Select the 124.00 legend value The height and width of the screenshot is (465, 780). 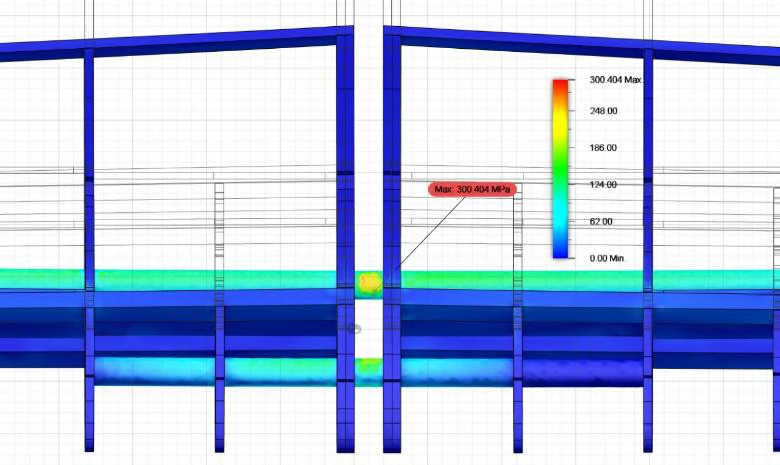click(603, 185)
